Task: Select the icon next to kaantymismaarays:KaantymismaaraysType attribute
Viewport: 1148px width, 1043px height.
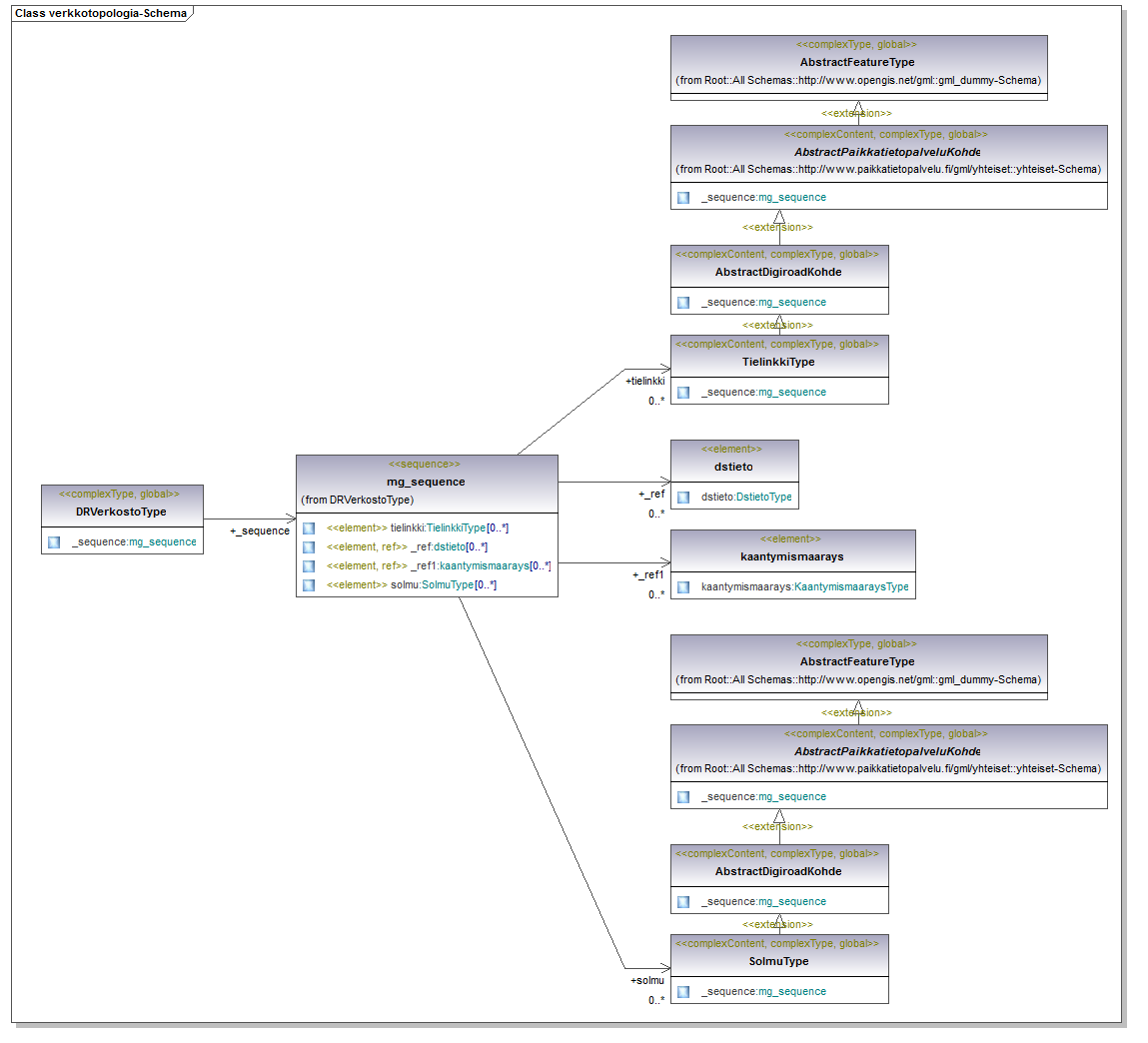Action: coord(683,586)
